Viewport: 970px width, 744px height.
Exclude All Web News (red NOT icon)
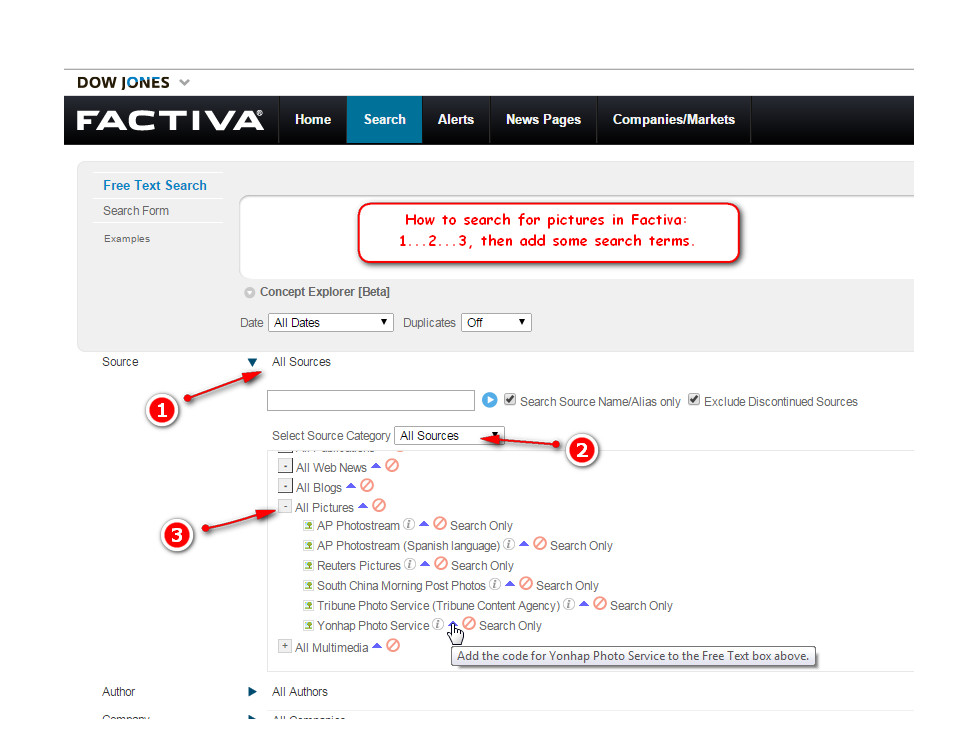[392, 465]
